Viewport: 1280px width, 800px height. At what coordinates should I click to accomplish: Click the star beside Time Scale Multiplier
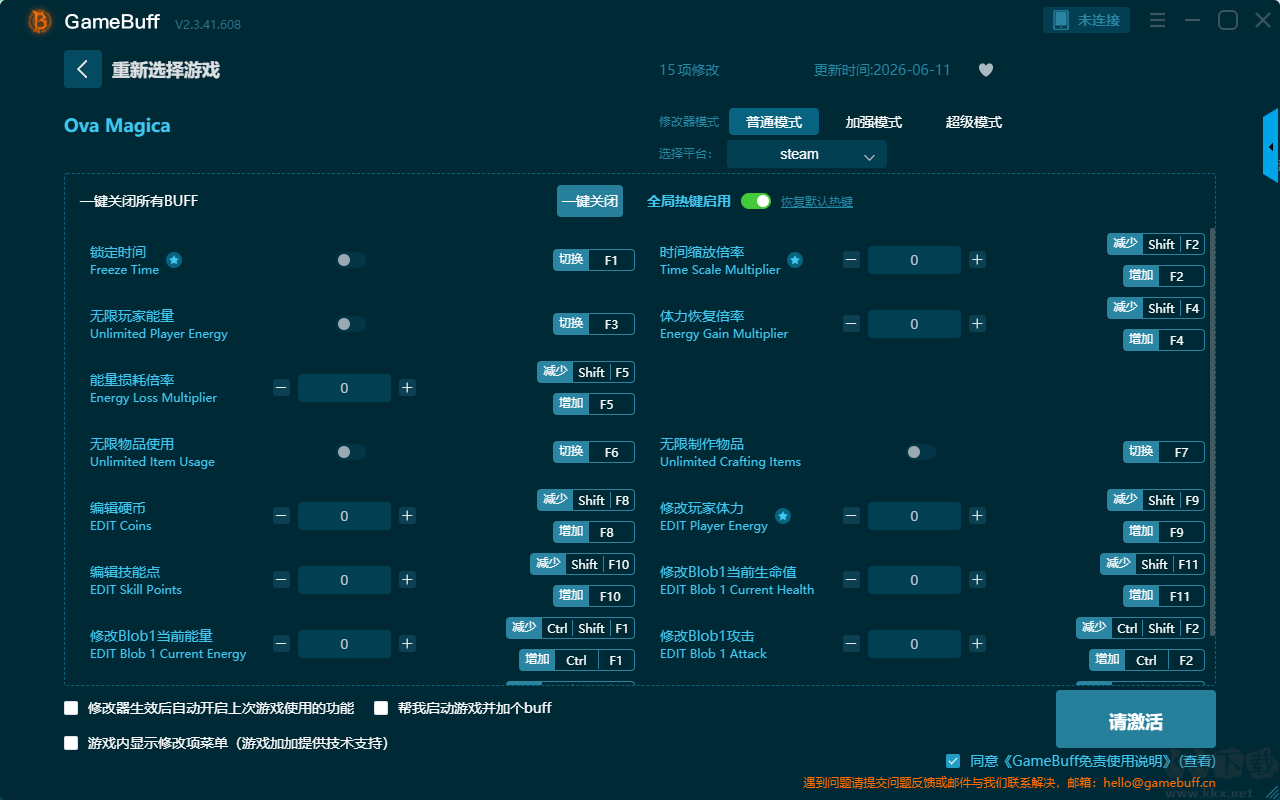click(795, 260)
